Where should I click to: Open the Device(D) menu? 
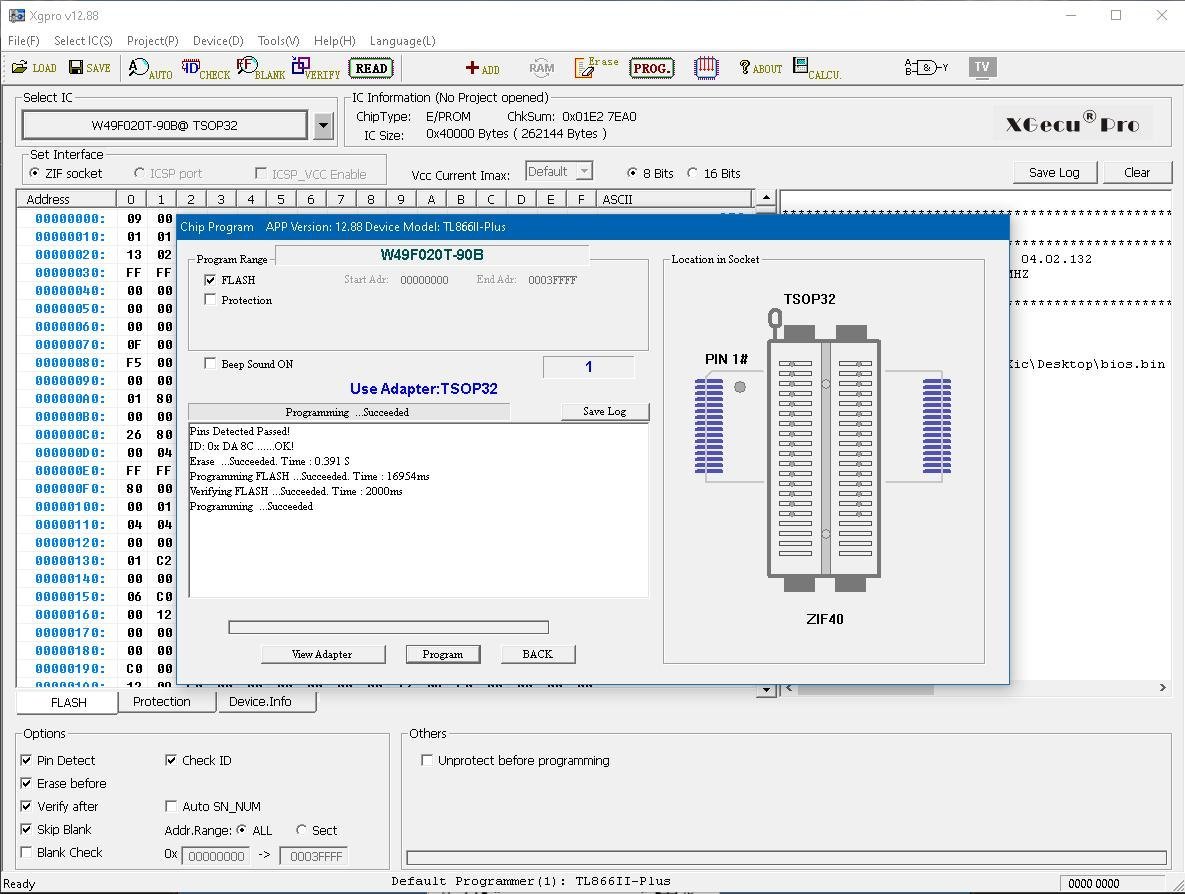pyautogui.click(x=218, y=41)
